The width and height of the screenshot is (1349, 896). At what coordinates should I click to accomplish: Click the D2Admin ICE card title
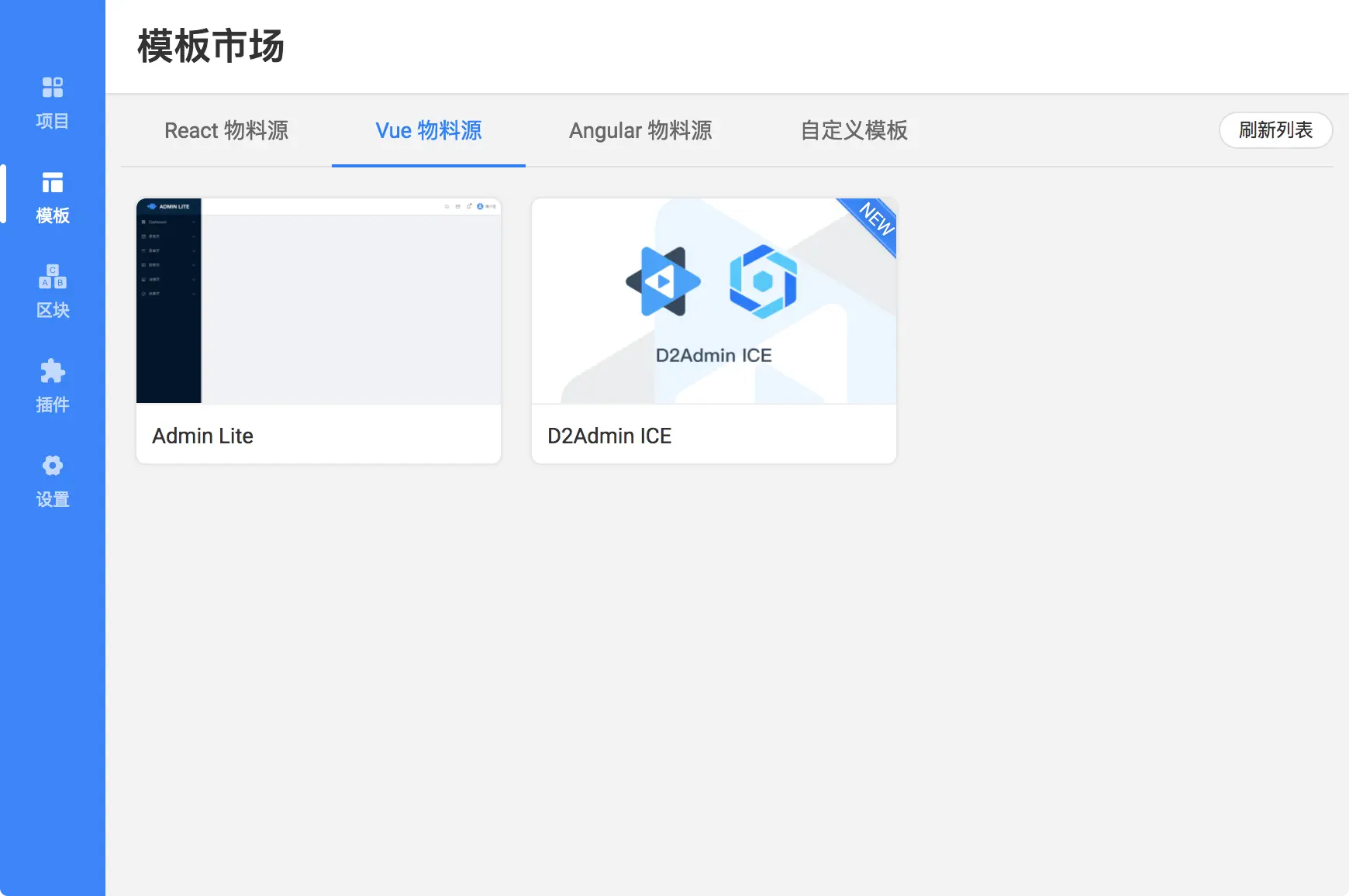coord(609,436)
